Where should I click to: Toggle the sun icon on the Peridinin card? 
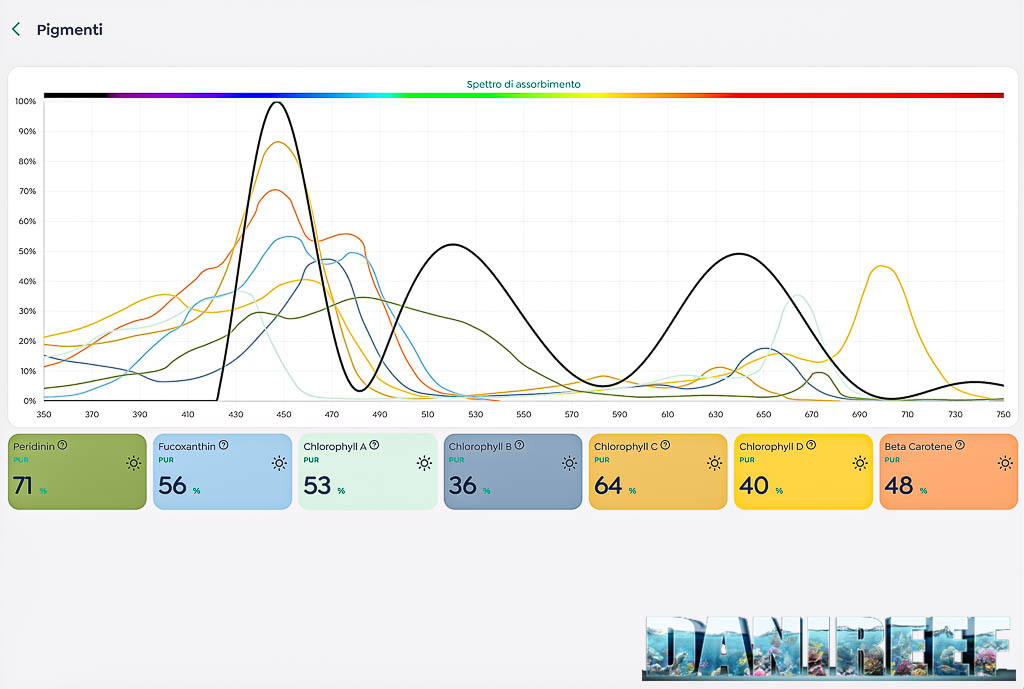[x=134, y=463]
